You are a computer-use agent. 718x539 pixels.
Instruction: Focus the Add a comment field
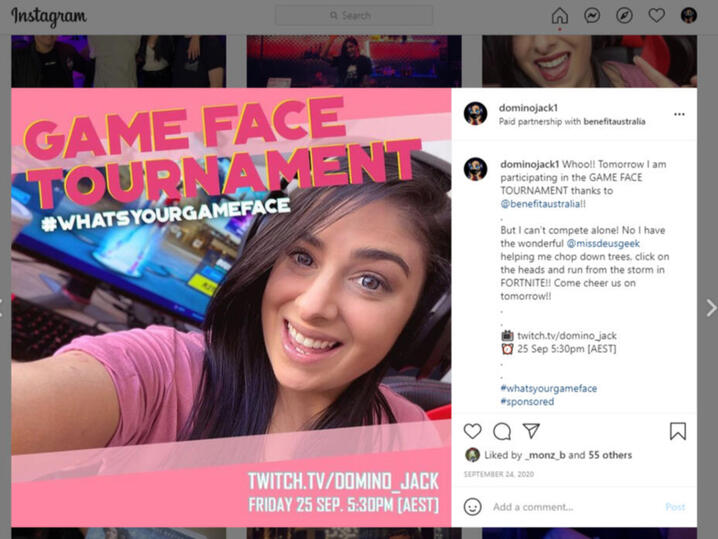575,507
